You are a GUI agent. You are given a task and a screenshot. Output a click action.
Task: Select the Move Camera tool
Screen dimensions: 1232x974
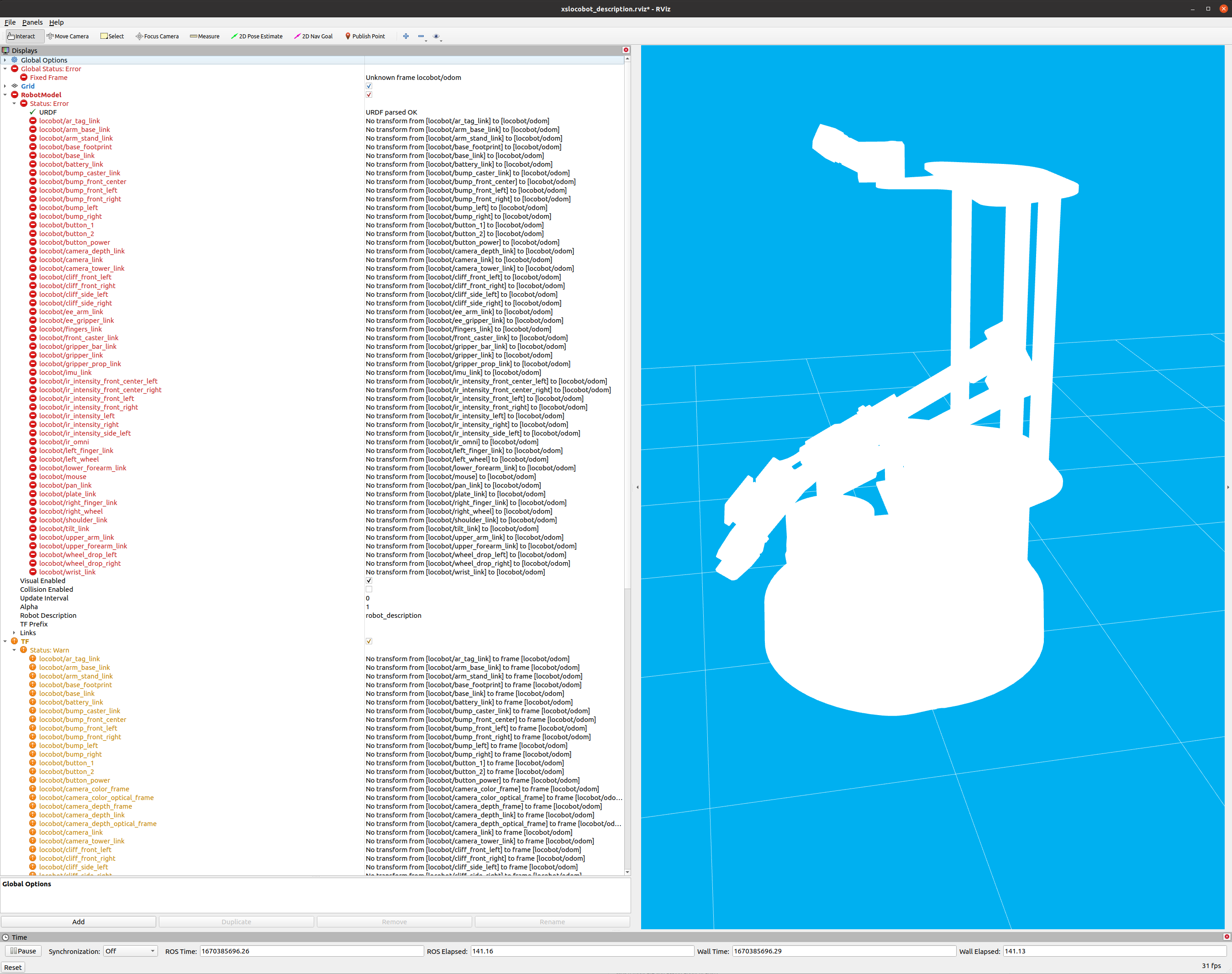(67, 36)
